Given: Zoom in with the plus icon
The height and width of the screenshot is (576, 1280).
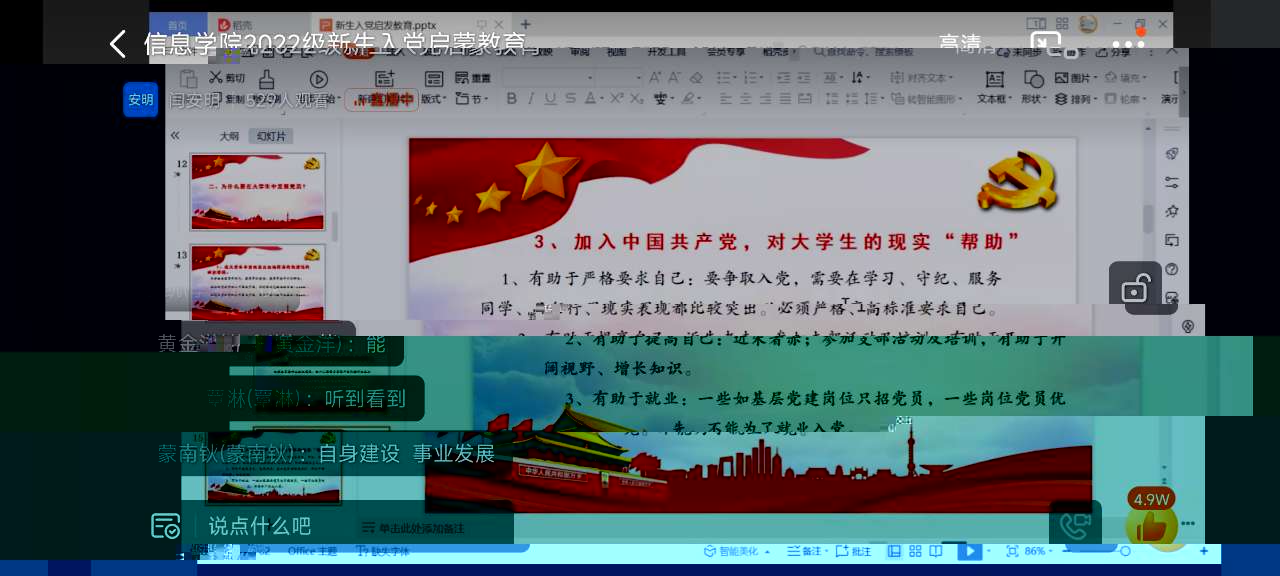Looking at the screenshot, I should pyautogui.click(x=1204, y=551).
